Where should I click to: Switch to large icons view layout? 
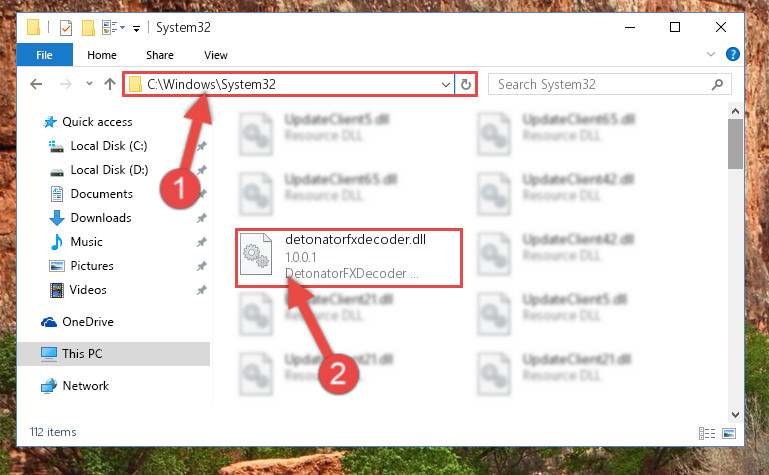click(x=729, y=433)
